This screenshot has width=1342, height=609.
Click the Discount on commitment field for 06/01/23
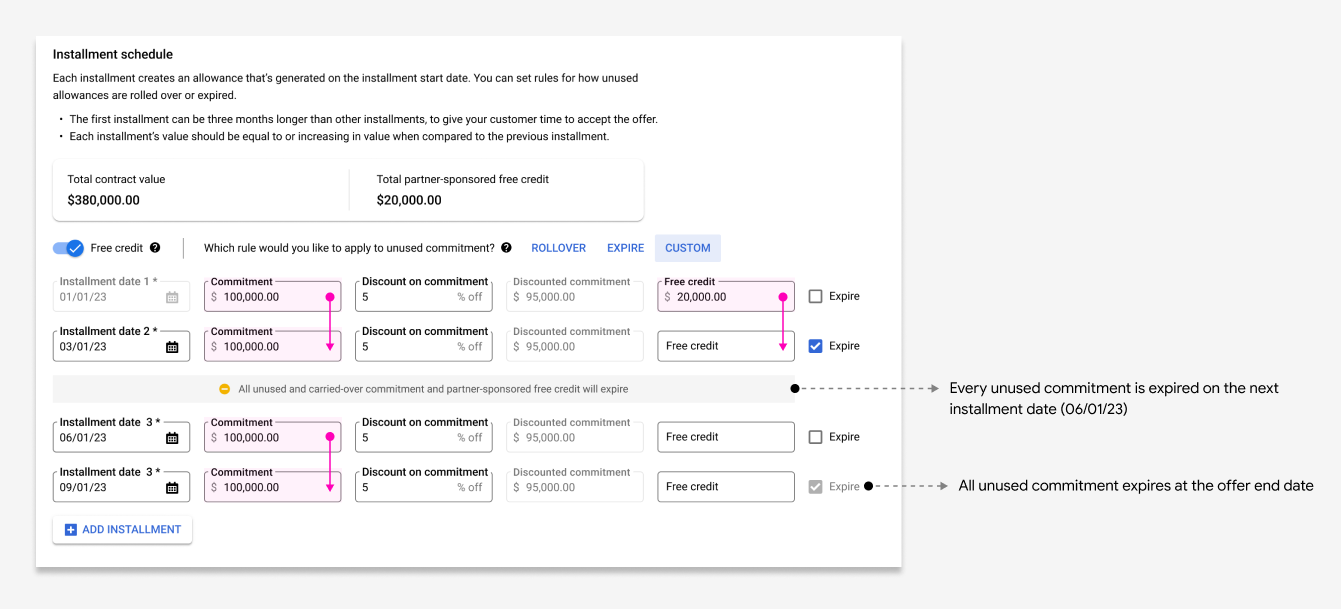pyautogui.click(x=422, y=436)
